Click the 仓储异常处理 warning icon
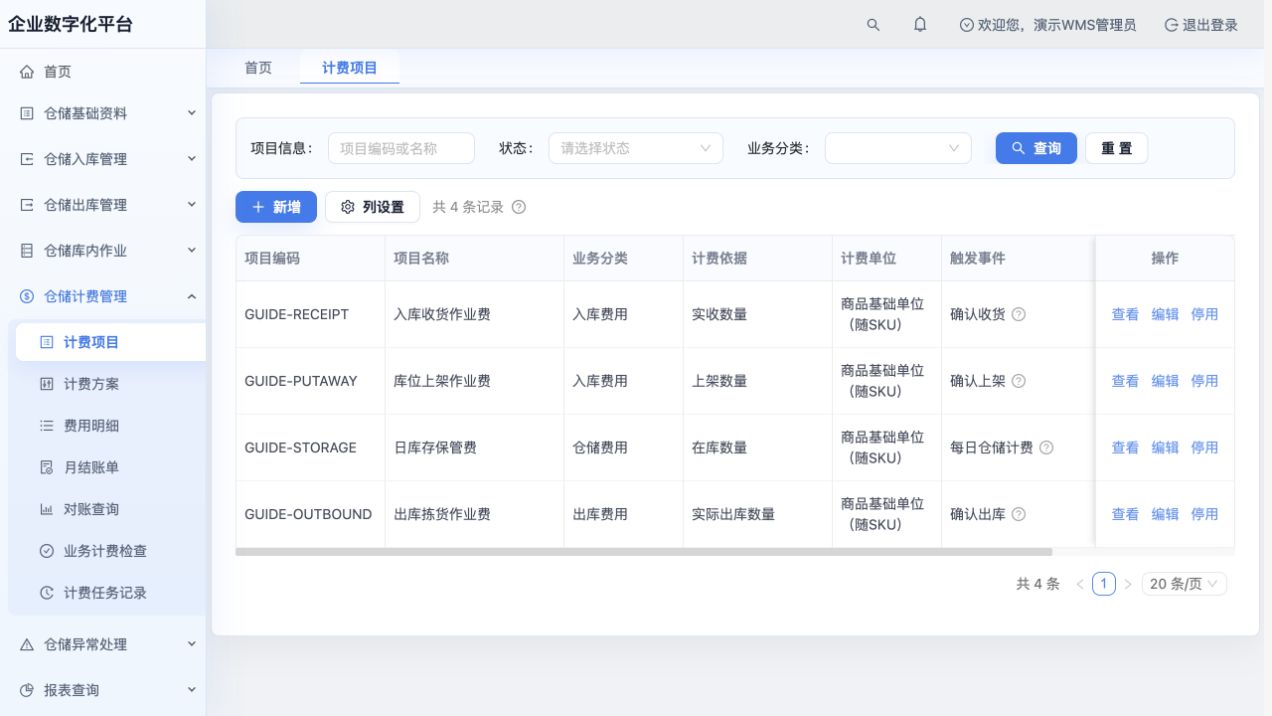This screenshot has height=716, width=1272. tap(27, 645)
